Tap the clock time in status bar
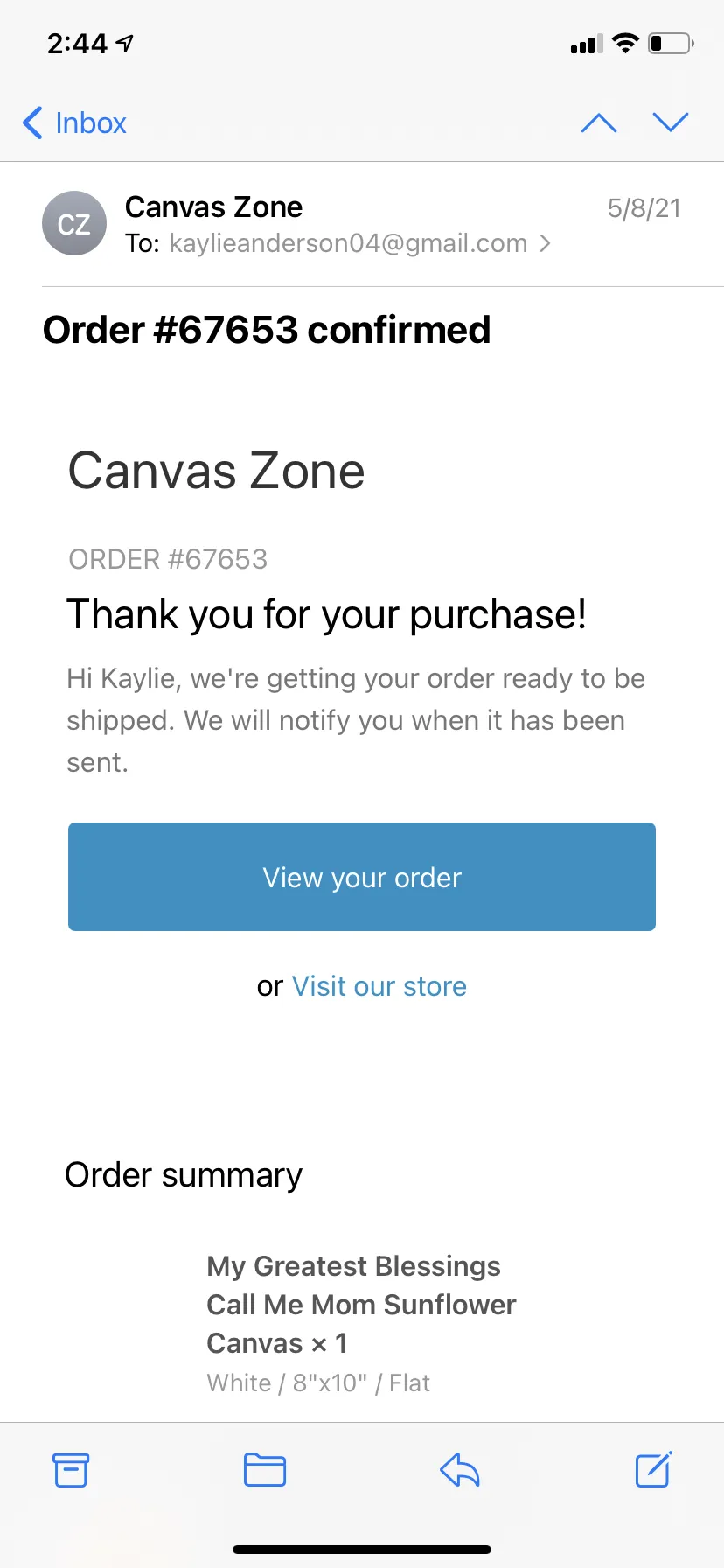Screen dimensions: 724x1568 pos(77,44)
